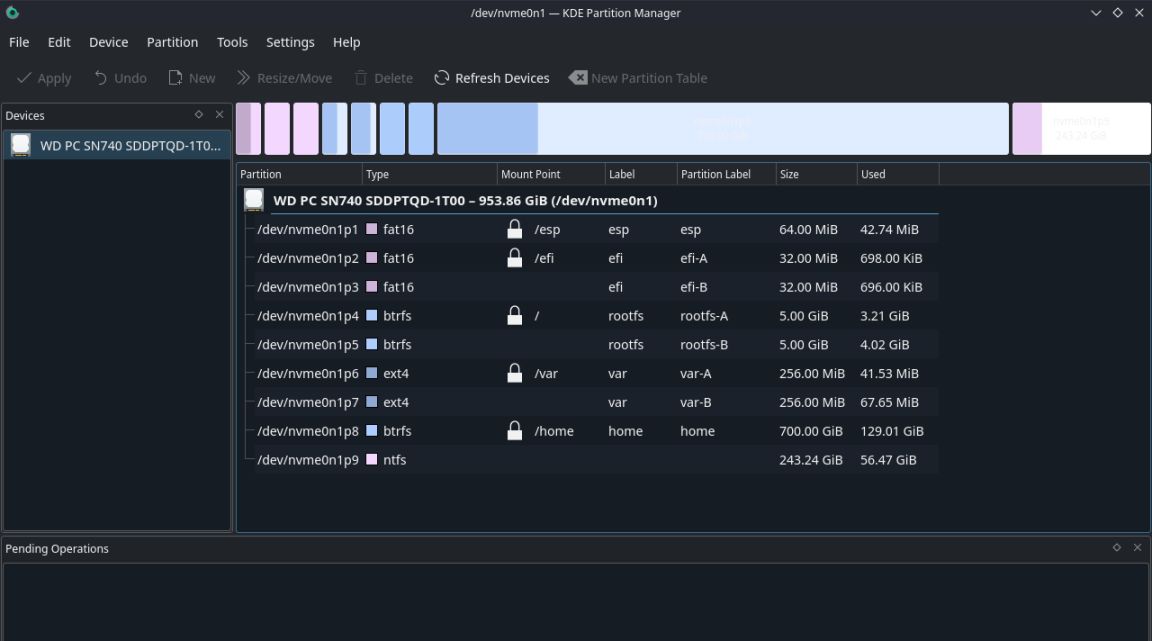Click New Partition Table
The height and width of the screenshot is (641, 1152).
638,78
